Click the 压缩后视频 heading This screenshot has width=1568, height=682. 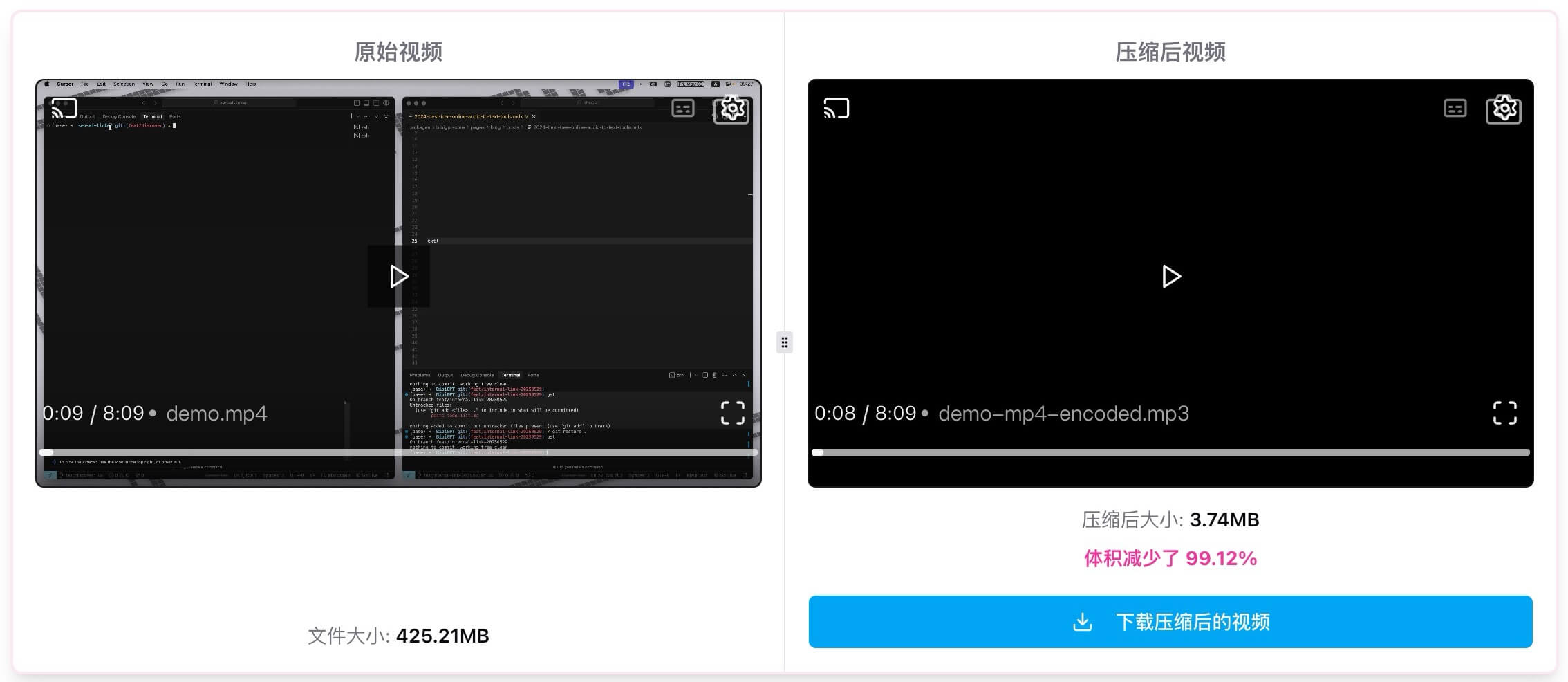pyautogui.click(x=1170, y=52)
